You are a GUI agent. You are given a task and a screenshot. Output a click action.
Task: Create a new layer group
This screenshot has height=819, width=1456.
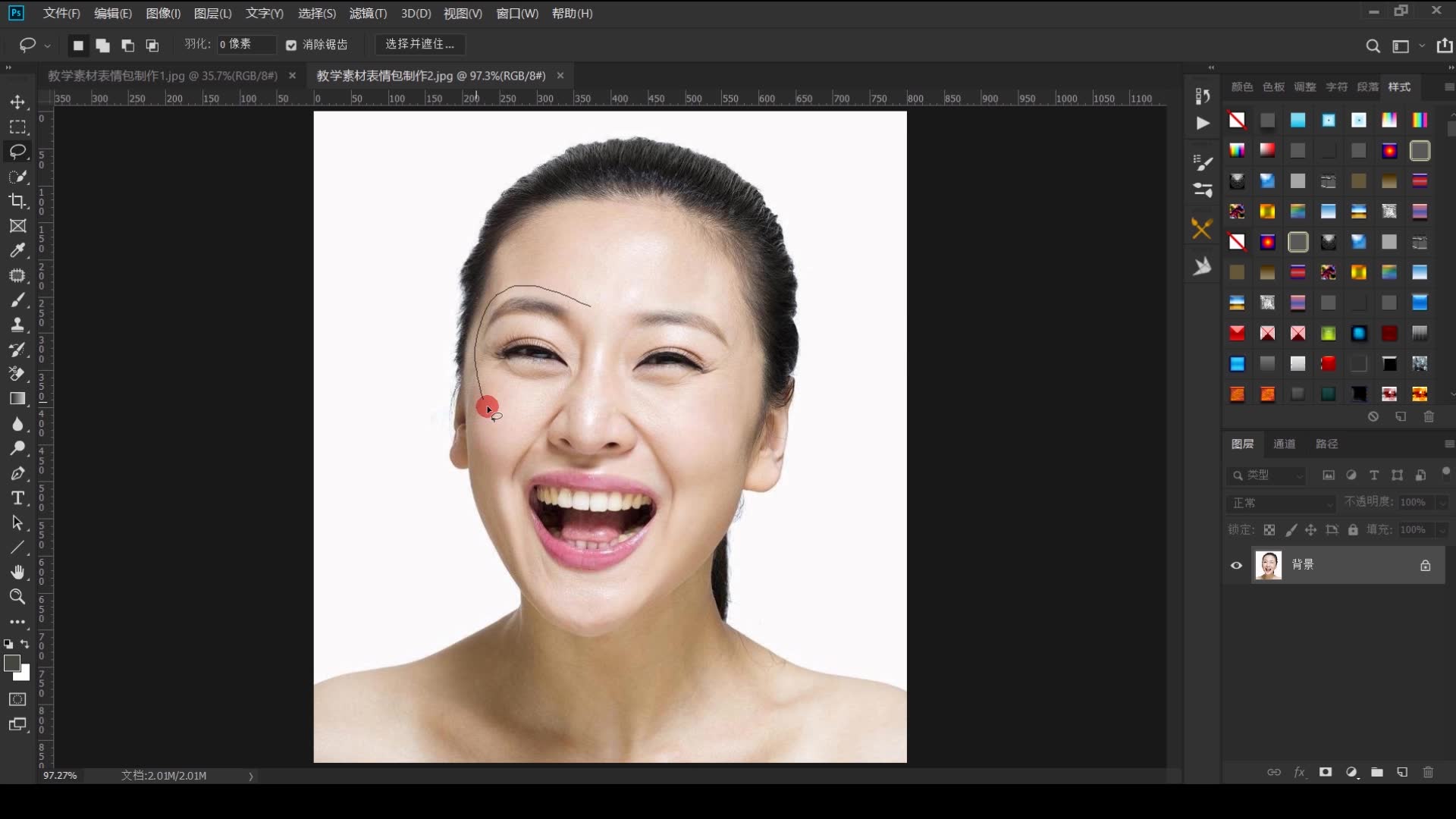[1377, 772]
